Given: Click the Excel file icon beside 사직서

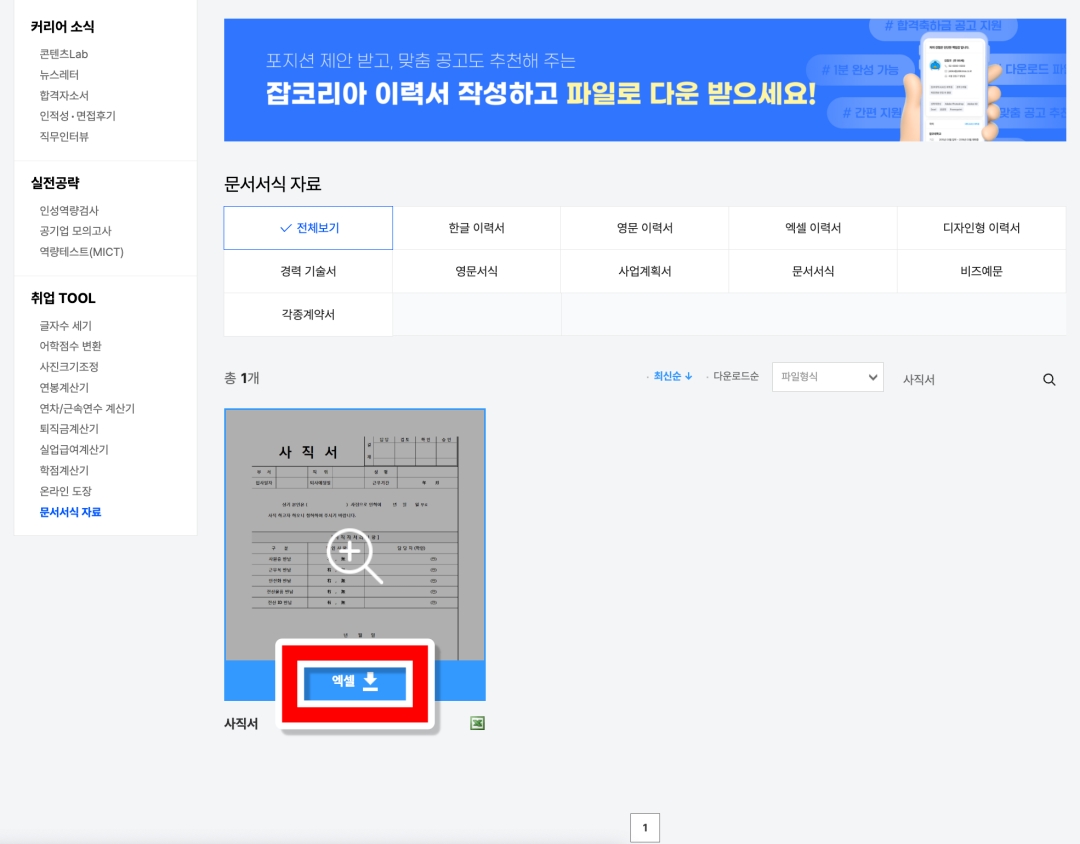Looking at the screenshot, I should [477, 723].
